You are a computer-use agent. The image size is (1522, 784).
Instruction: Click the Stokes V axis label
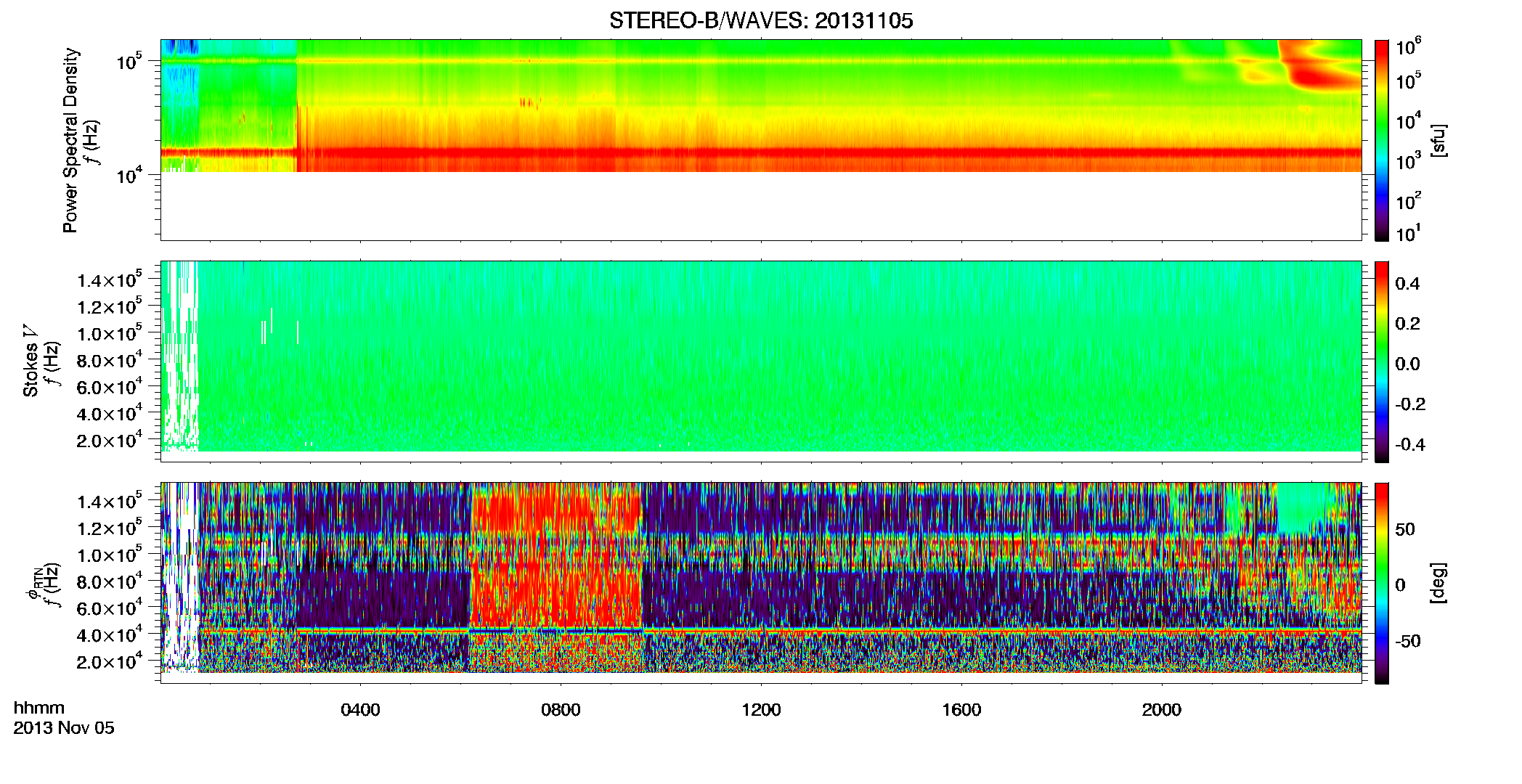pos(30,361)
